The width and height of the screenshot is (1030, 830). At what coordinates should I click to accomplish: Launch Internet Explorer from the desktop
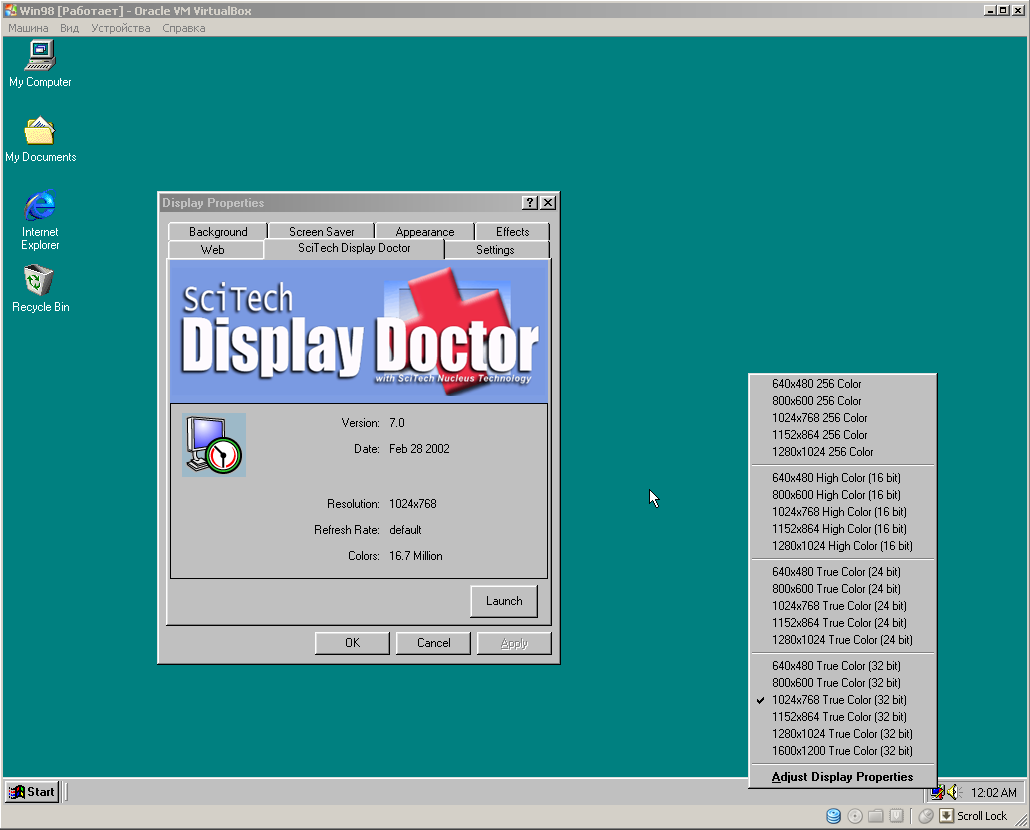click(x=40, y=207)
